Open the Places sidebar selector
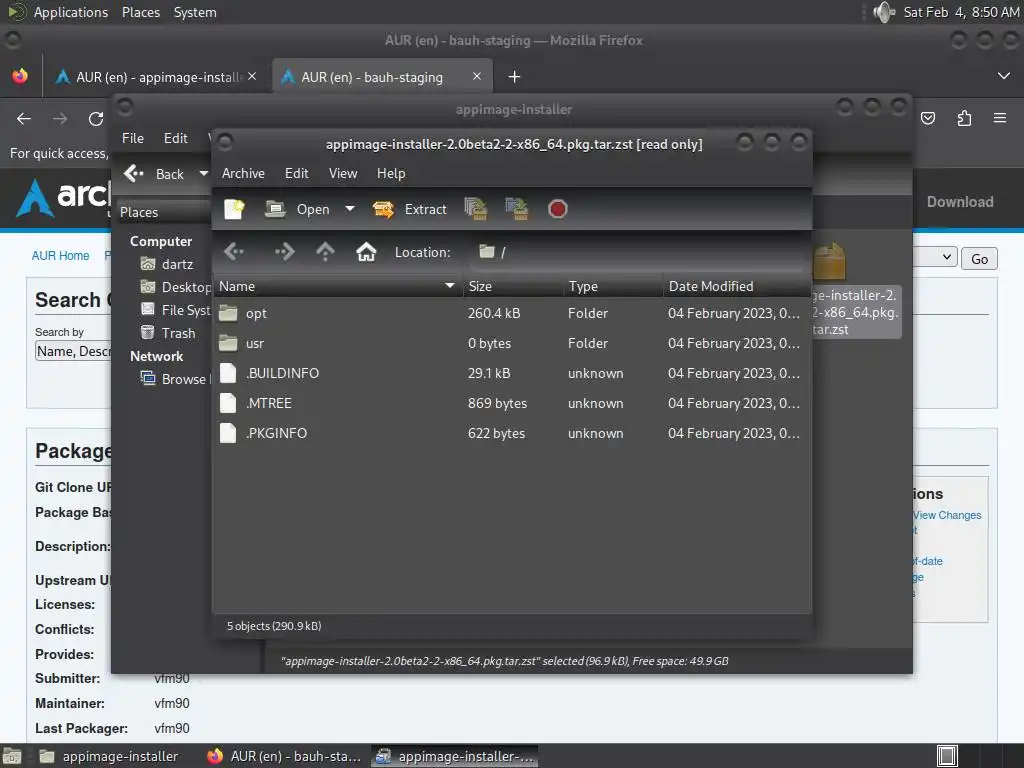 (163, 212)
